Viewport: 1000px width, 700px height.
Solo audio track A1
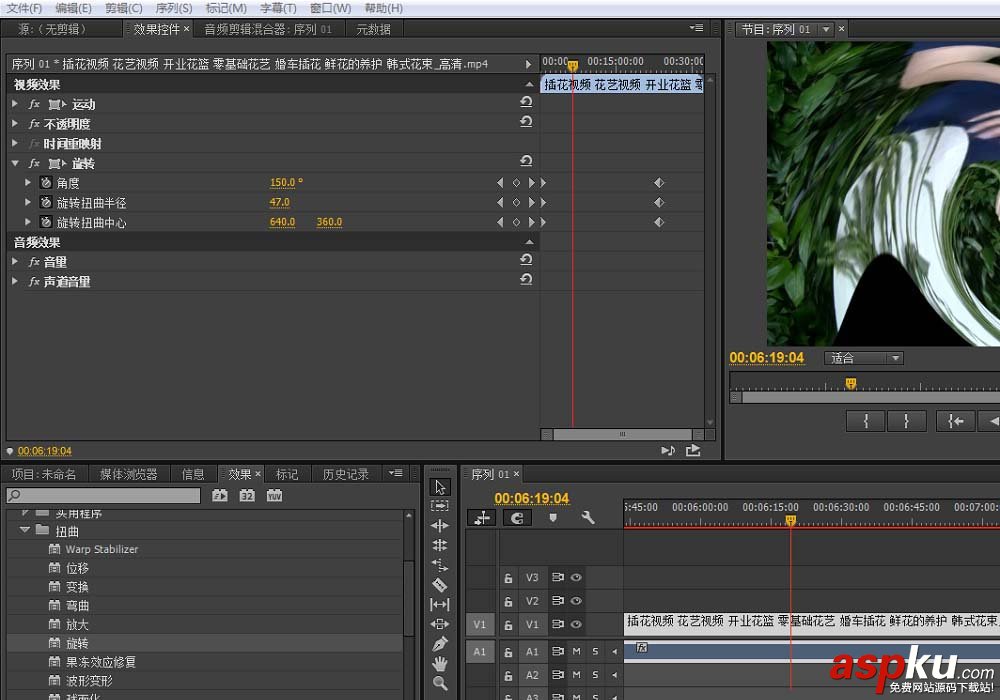pos(595,652)
